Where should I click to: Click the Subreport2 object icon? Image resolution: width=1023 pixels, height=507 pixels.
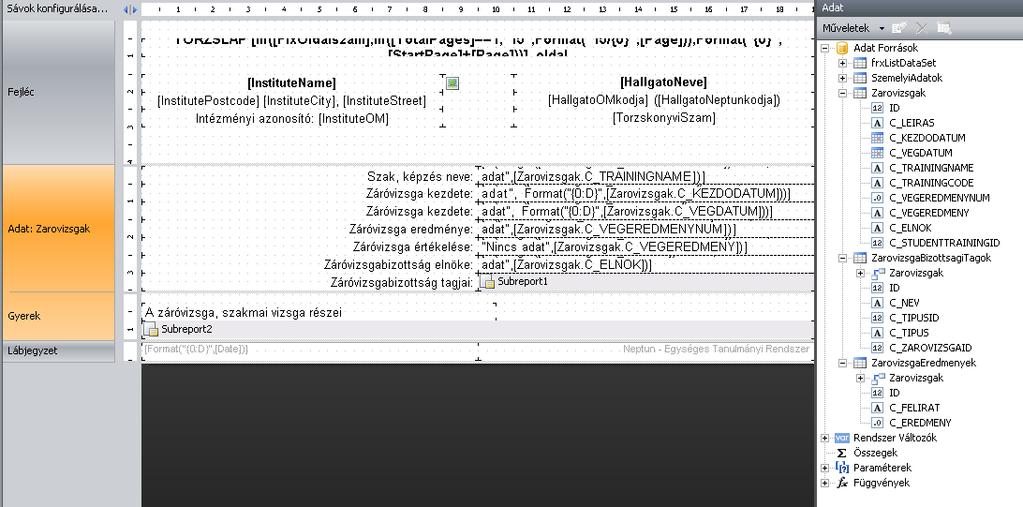[x=151, y=330]
